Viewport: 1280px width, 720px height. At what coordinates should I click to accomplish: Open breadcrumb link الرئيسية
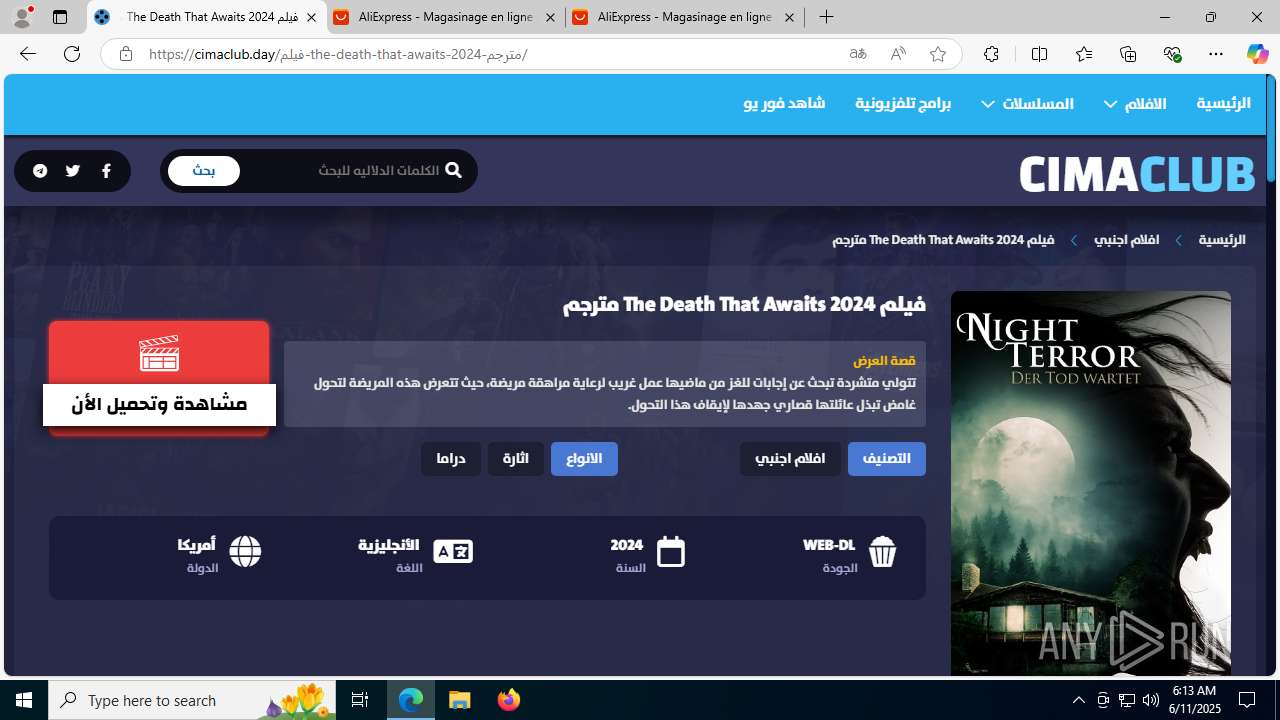[1222, 240]
